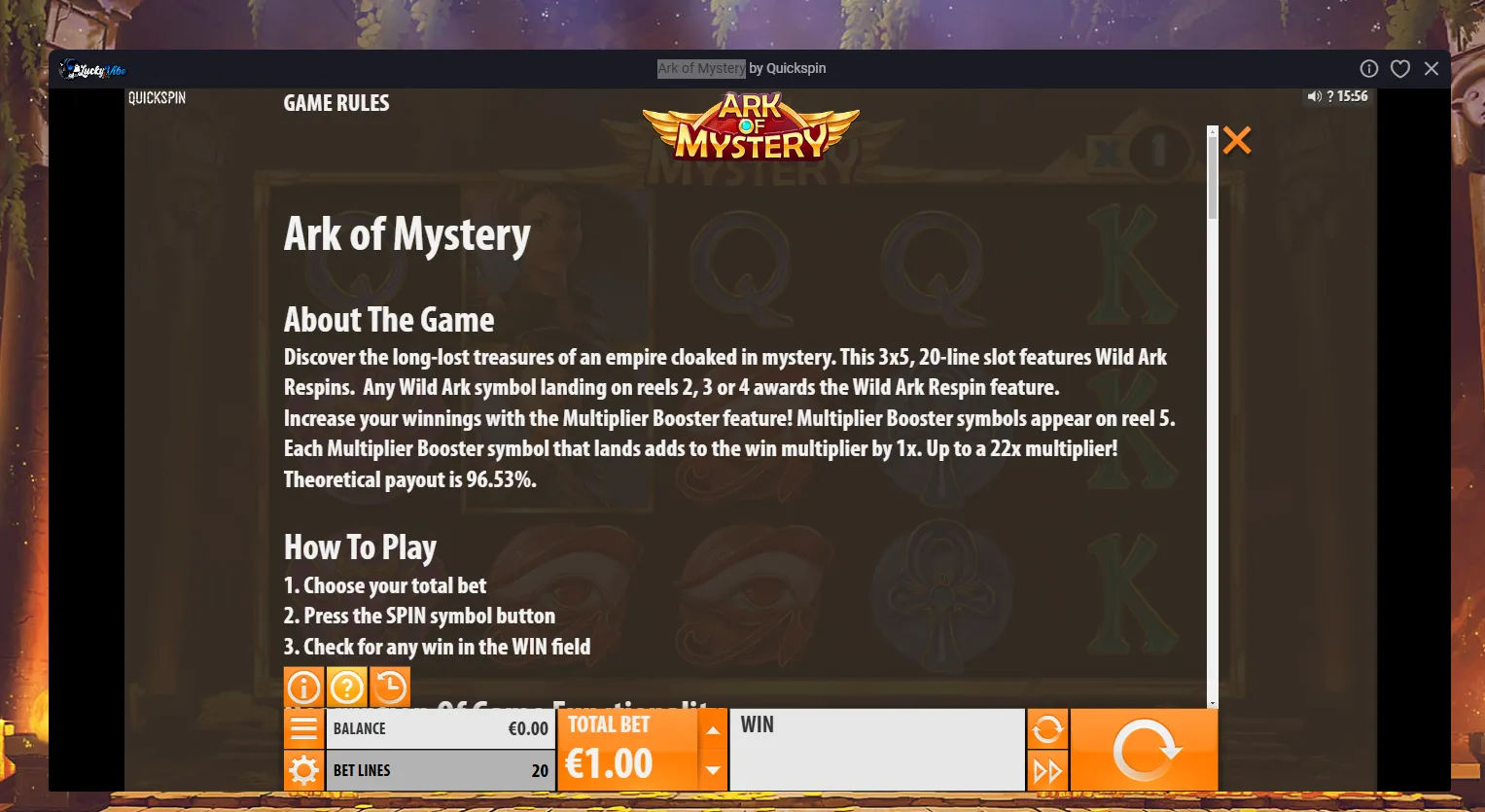Screen dimensions: 1485x812
Task: Mute the game sound speaker icon
Action: click(1314, 96)
